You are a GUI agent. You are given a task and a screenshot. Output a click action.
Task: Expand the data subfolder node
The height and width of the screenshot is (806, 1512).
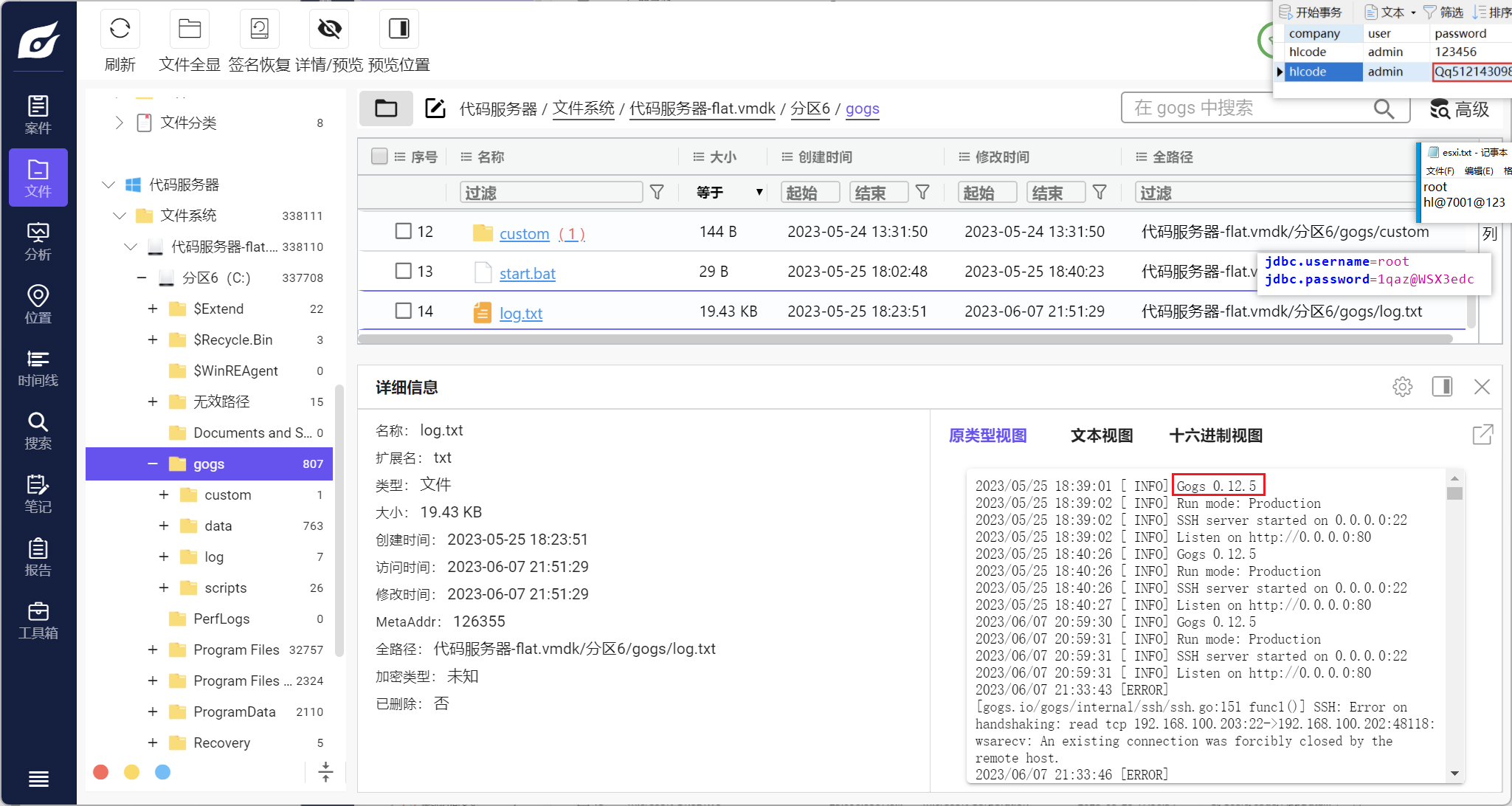(163, 526)
